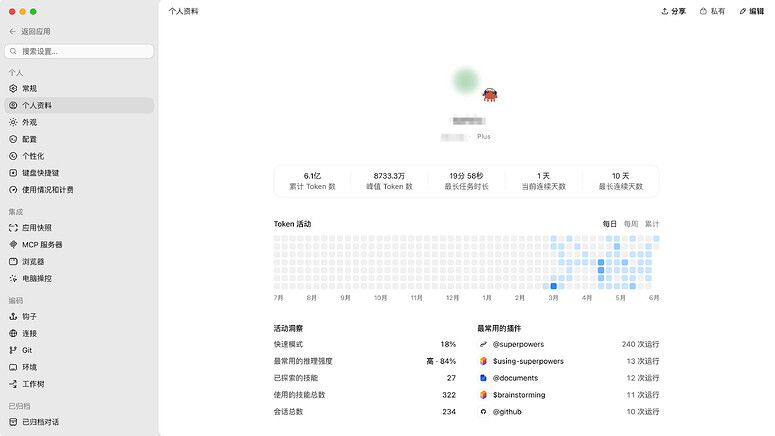Open the 使用情况和计费 gauge icon
Viewport: 775px width, 436px height.
[x=13, y=189]
